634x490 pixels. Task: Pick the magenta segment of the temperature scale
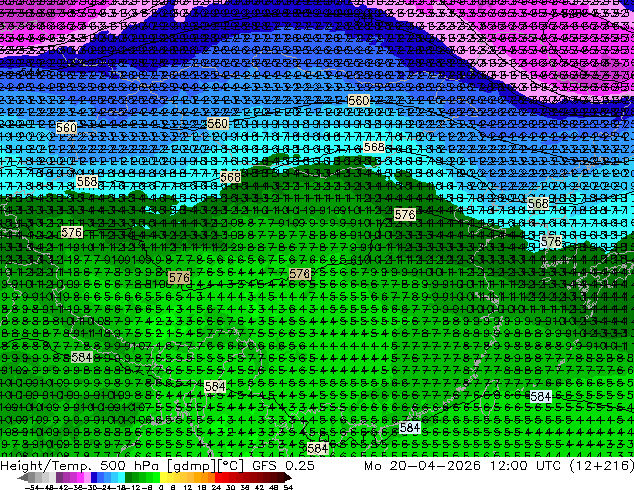pyautogui.click(x=80, y=478)
